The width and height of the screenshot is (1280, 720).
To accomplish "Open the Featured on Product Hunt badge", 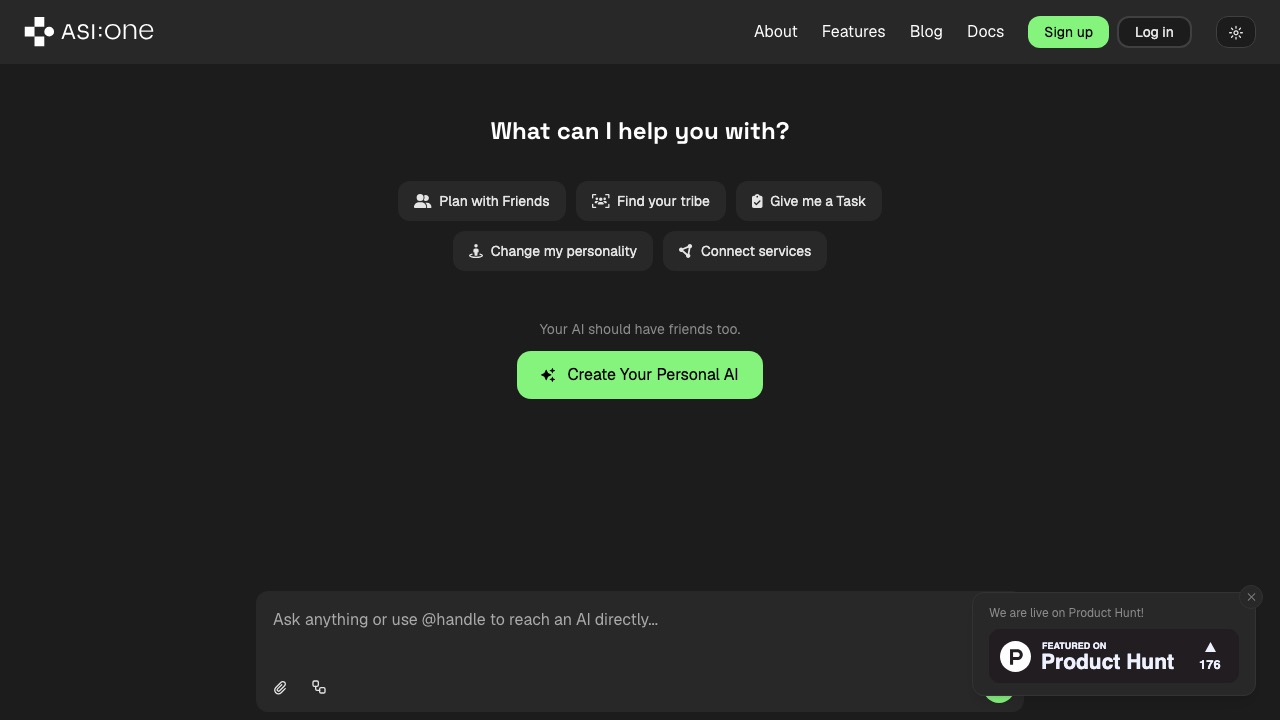I will 1113,656.
